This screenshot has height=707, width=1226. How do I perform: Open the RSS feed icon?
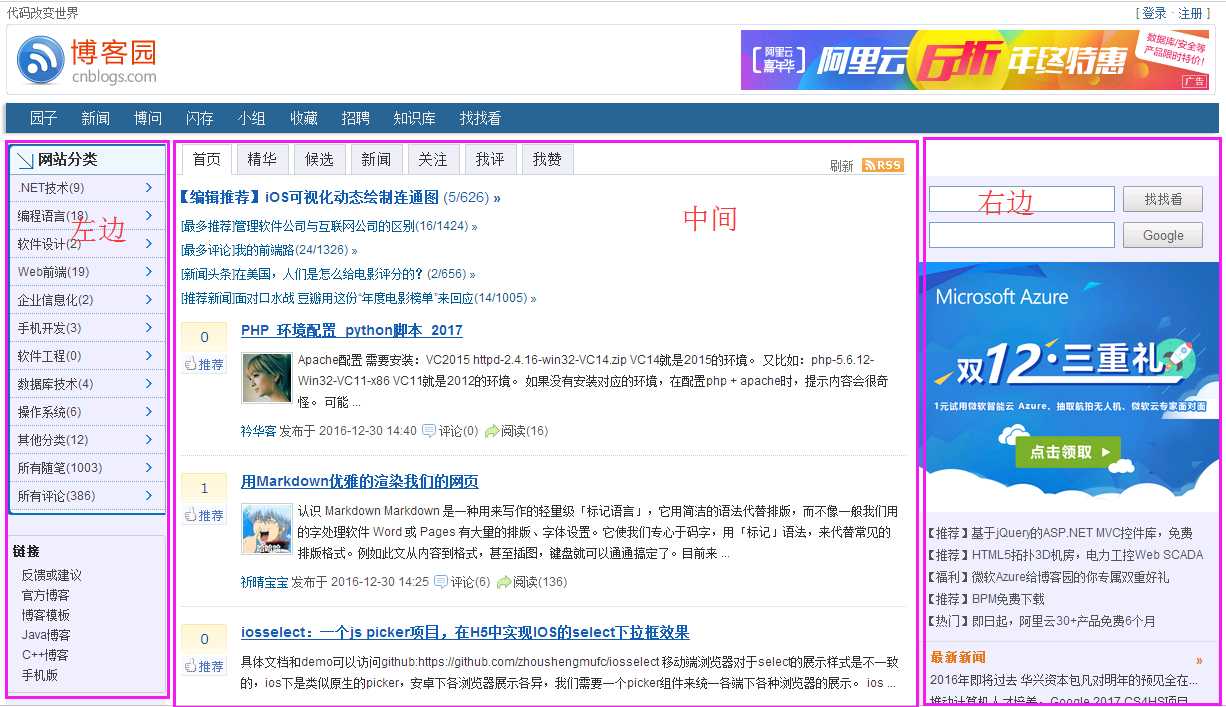(x=882, y=165)
